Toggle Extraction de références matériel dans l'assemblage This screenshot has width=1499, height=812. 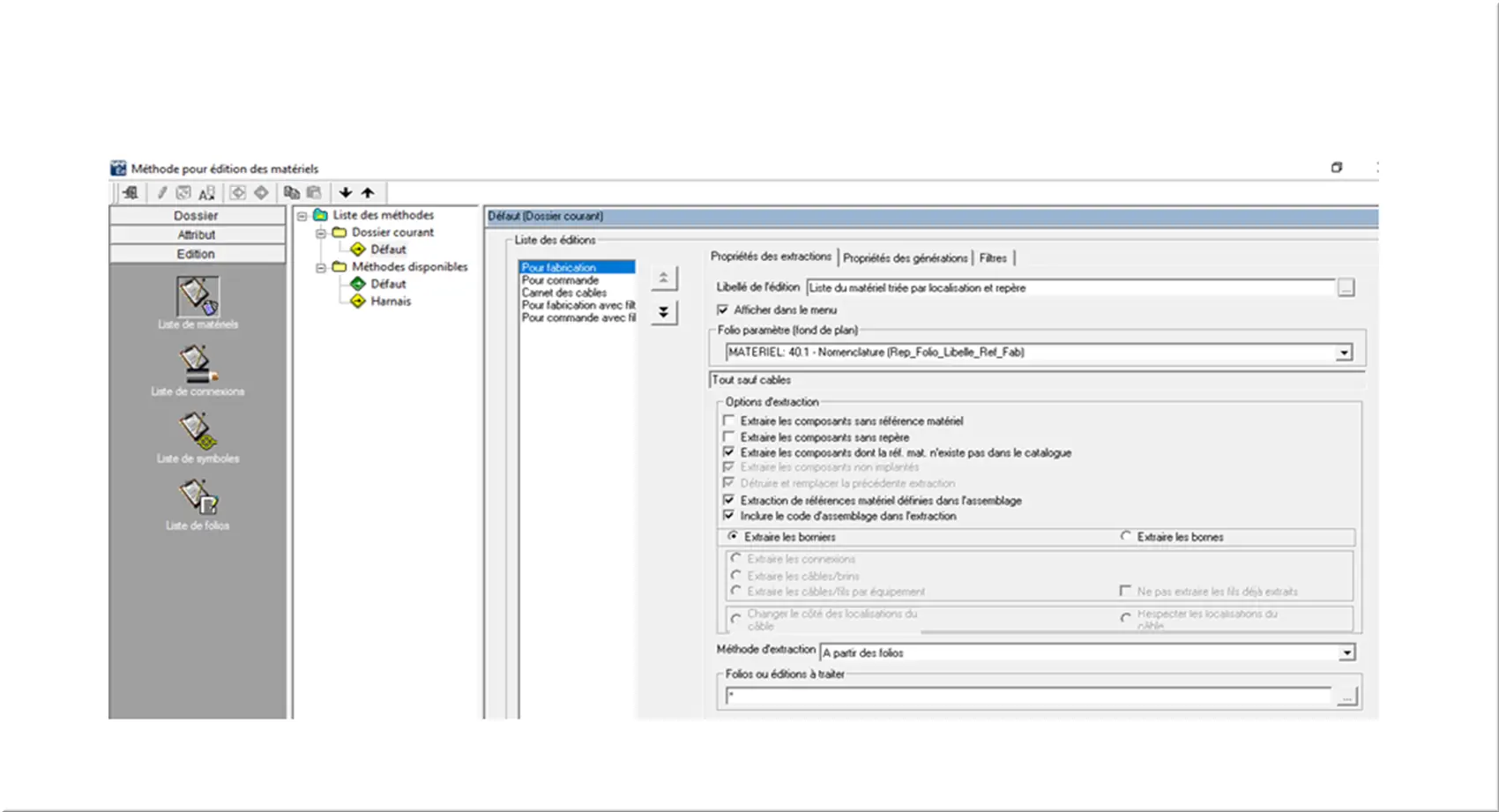(x=729, y=500)
